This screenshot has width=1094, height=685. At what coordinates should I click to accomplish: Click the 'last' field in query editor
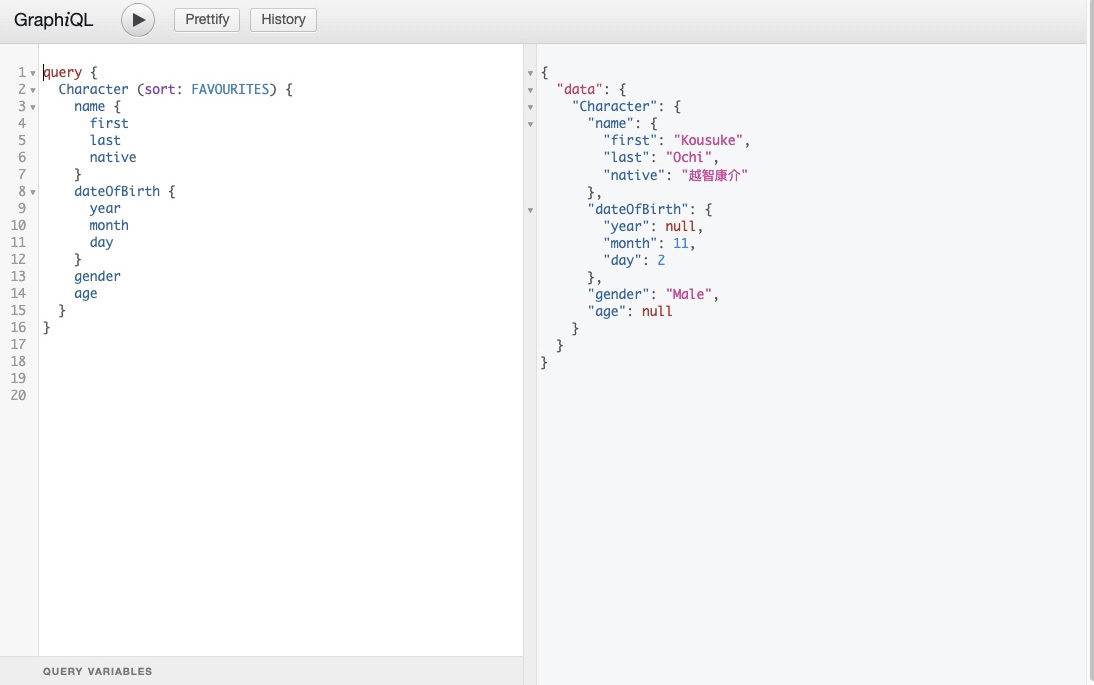105,140
